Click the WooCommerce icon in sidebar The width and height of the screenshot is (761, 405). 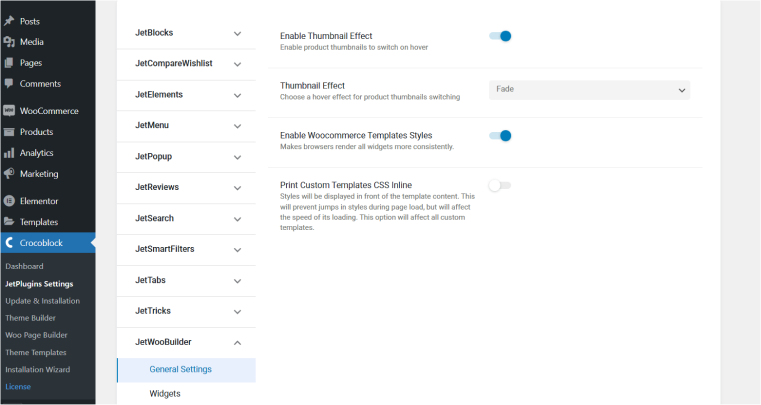9,111
